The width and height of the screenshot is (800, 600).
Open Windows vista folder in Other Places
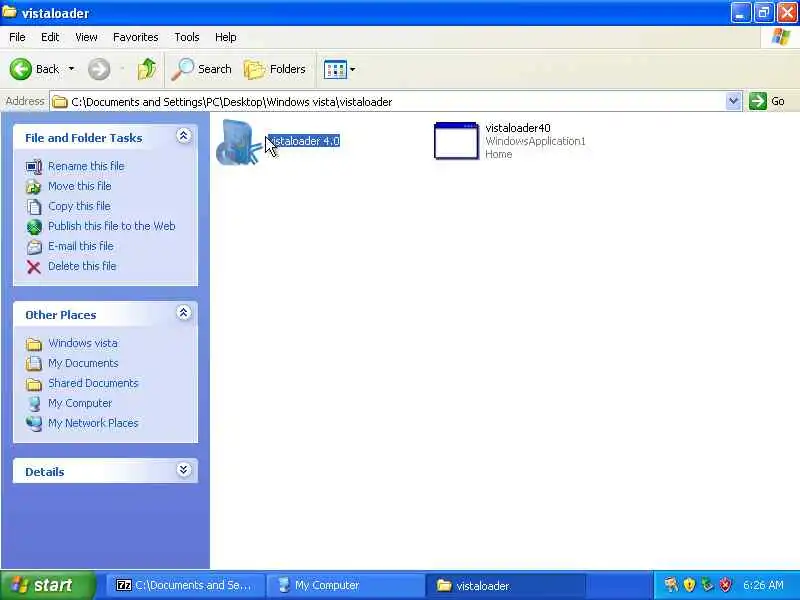tap(83, 343)
